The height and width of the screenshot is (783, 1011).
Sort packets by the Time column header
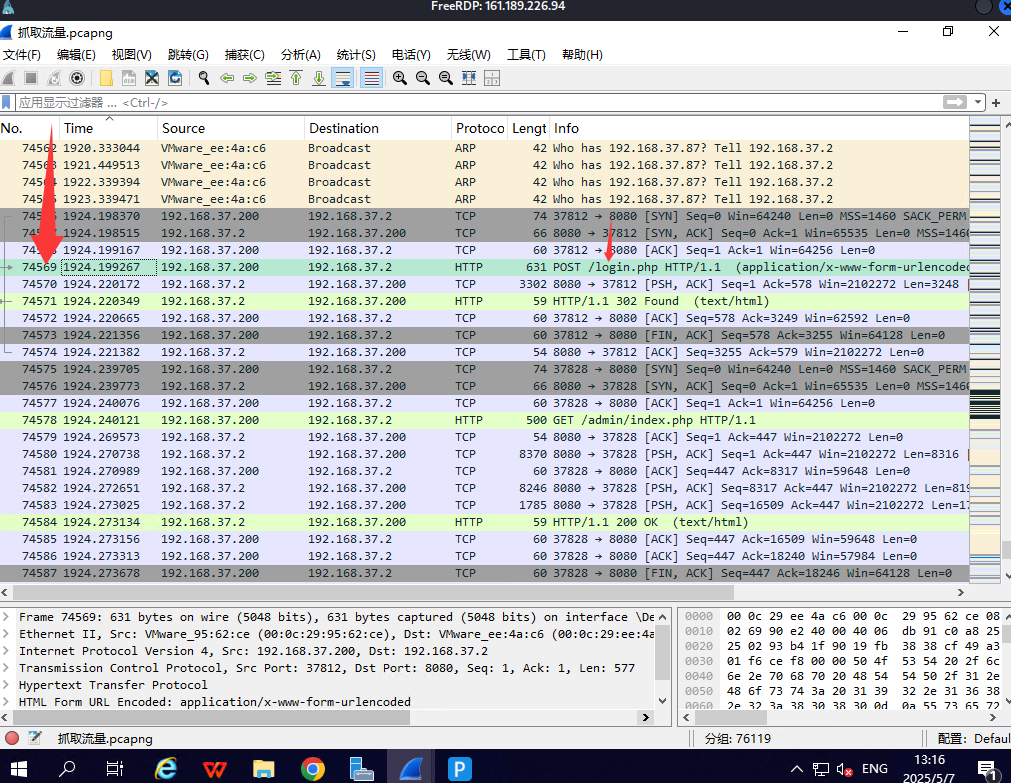pos(108,128)
